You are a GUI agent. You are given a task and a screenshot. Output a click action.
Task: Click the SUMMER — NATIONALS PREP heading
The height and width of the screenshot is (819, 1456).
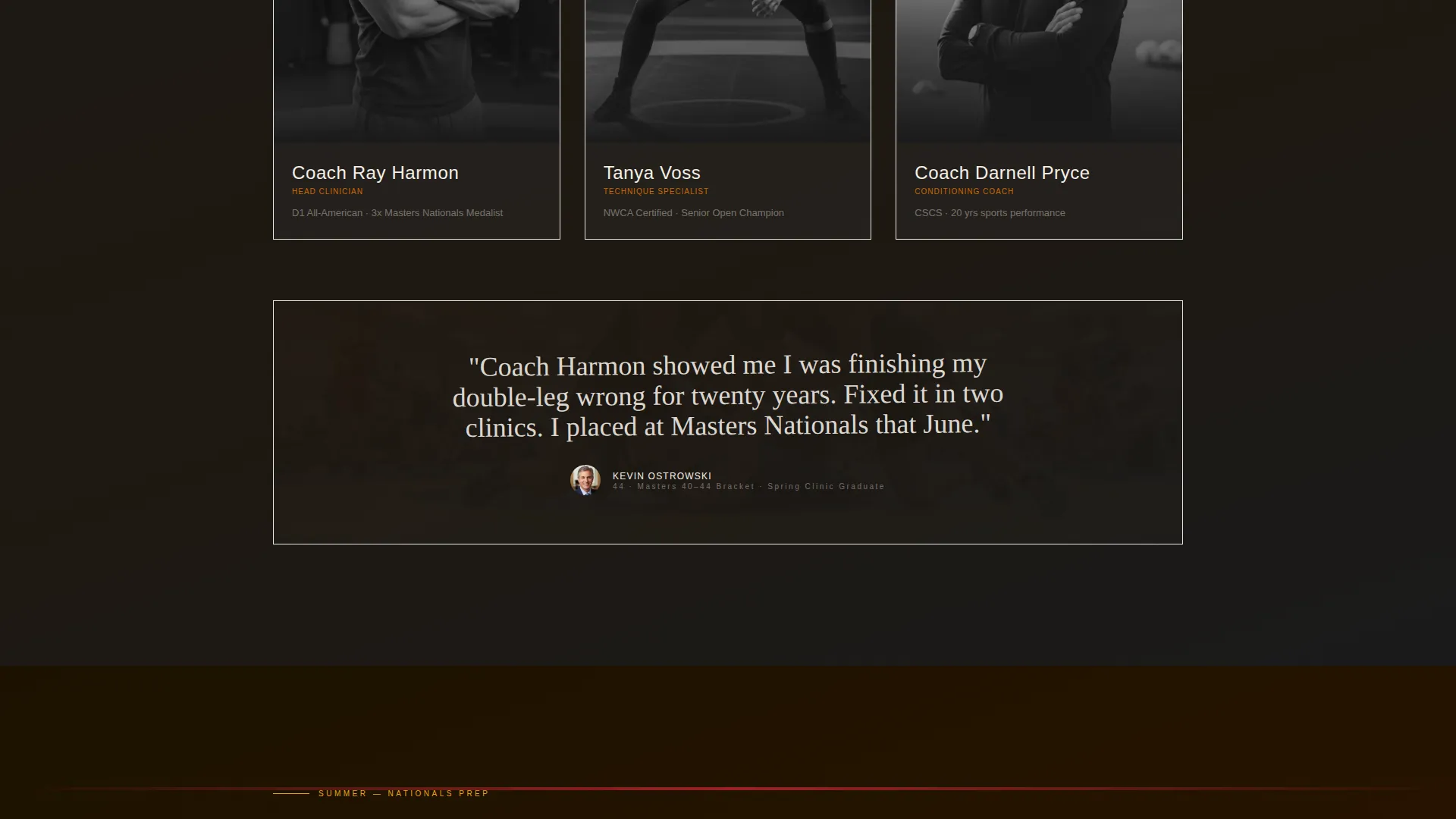tap(403, 793)
